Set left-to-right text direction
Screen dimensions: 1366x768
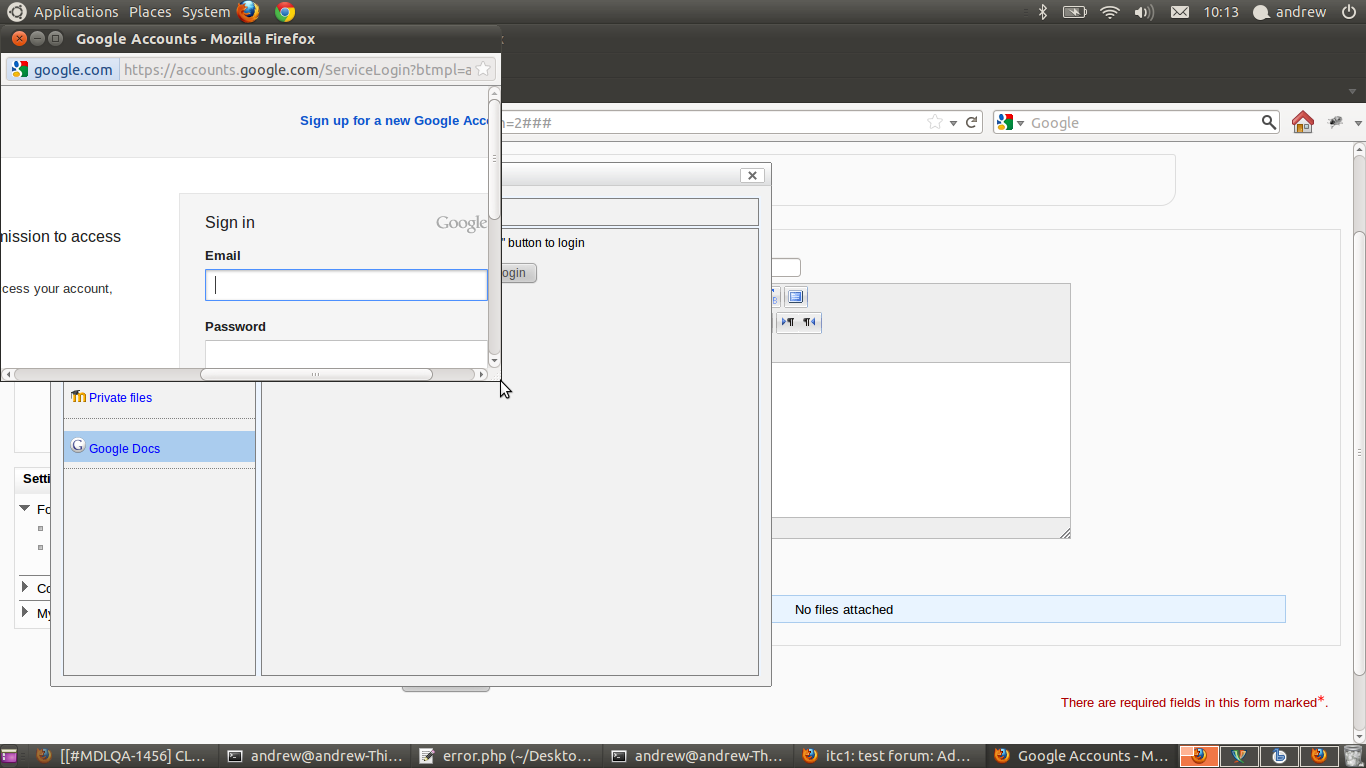788,322
